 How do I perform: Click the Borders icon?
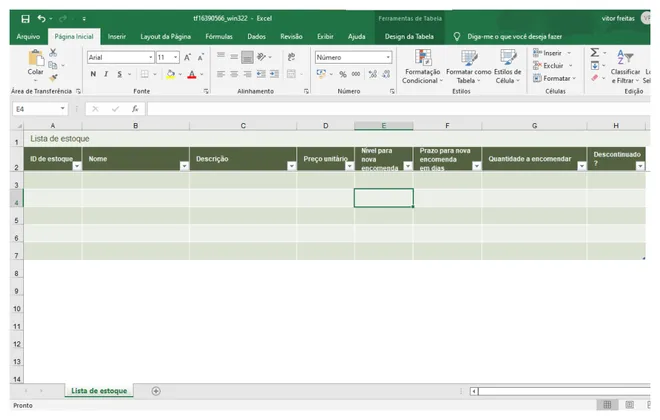144,74
